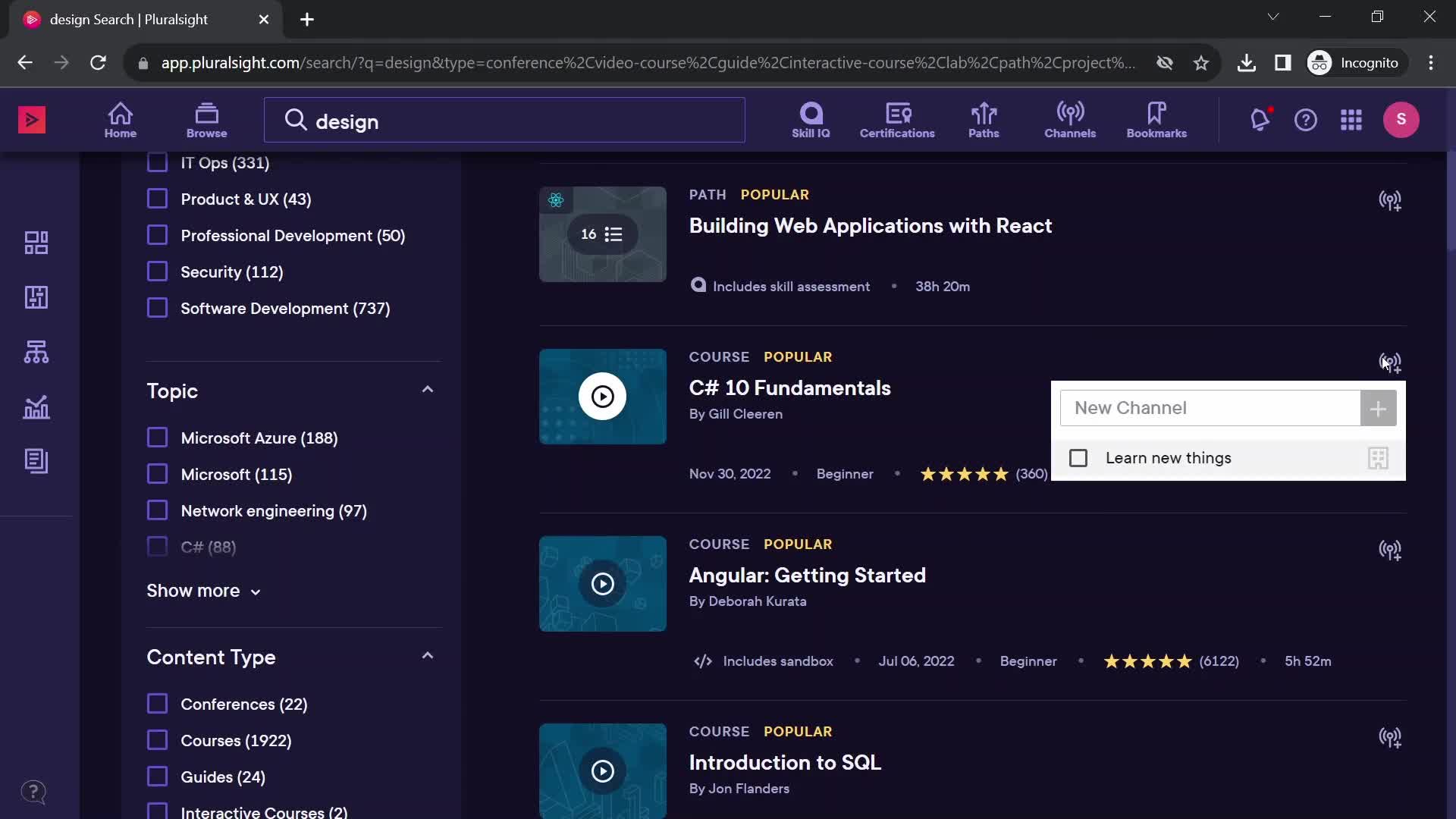Open React path thumbnail with 16 items
Viewport: 1456px width, 819px height.
tap(603, 234)
